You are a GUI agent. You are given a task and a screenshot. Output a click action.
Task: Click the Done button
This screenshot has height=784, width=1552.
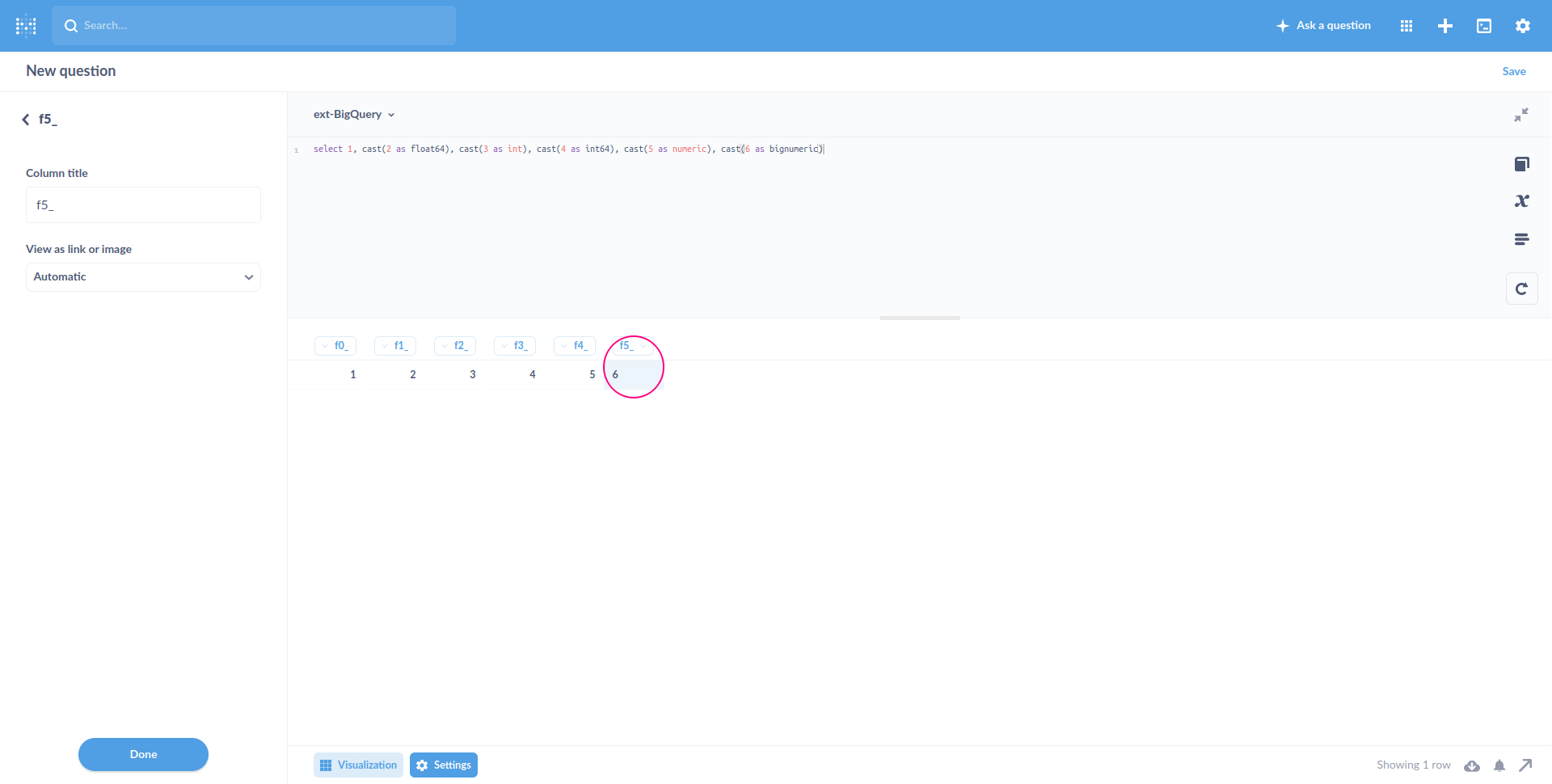[143, 754]
